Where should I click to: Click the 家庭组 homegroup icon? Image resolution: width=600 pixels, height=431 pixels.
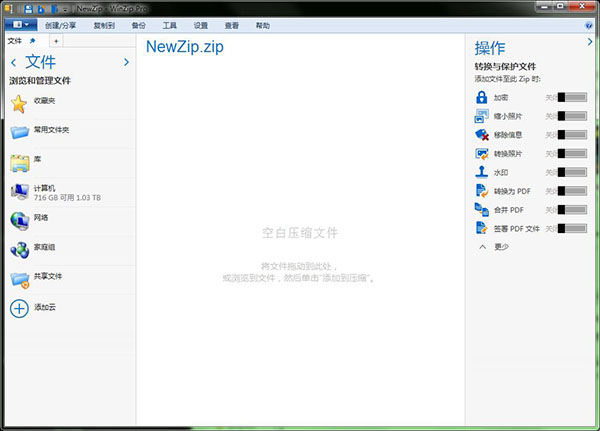pos(20,250)
